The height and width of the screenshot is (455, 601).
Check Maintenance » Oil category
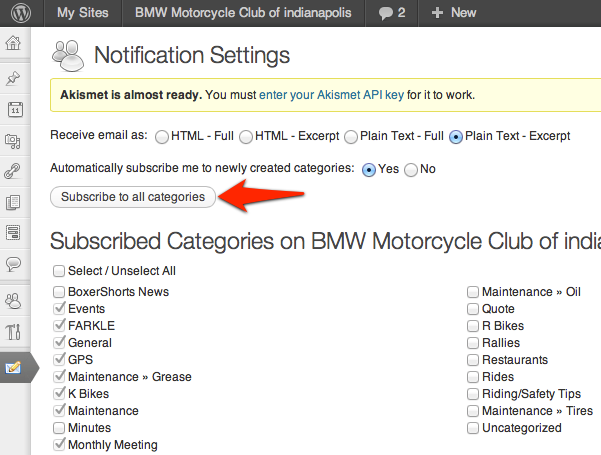[x=473, y=292]
